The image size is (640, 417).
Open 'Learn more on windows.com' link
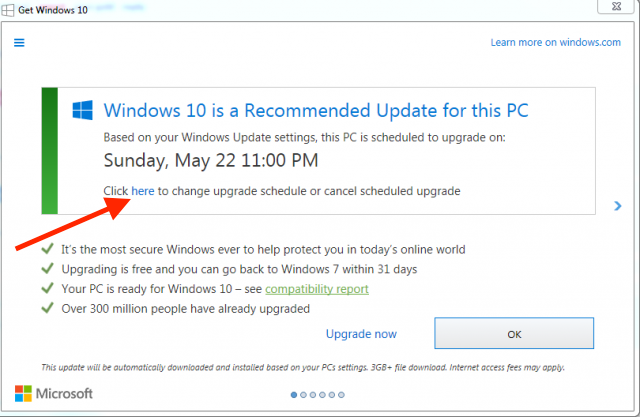pyautogui.click(x=555, y=43)
